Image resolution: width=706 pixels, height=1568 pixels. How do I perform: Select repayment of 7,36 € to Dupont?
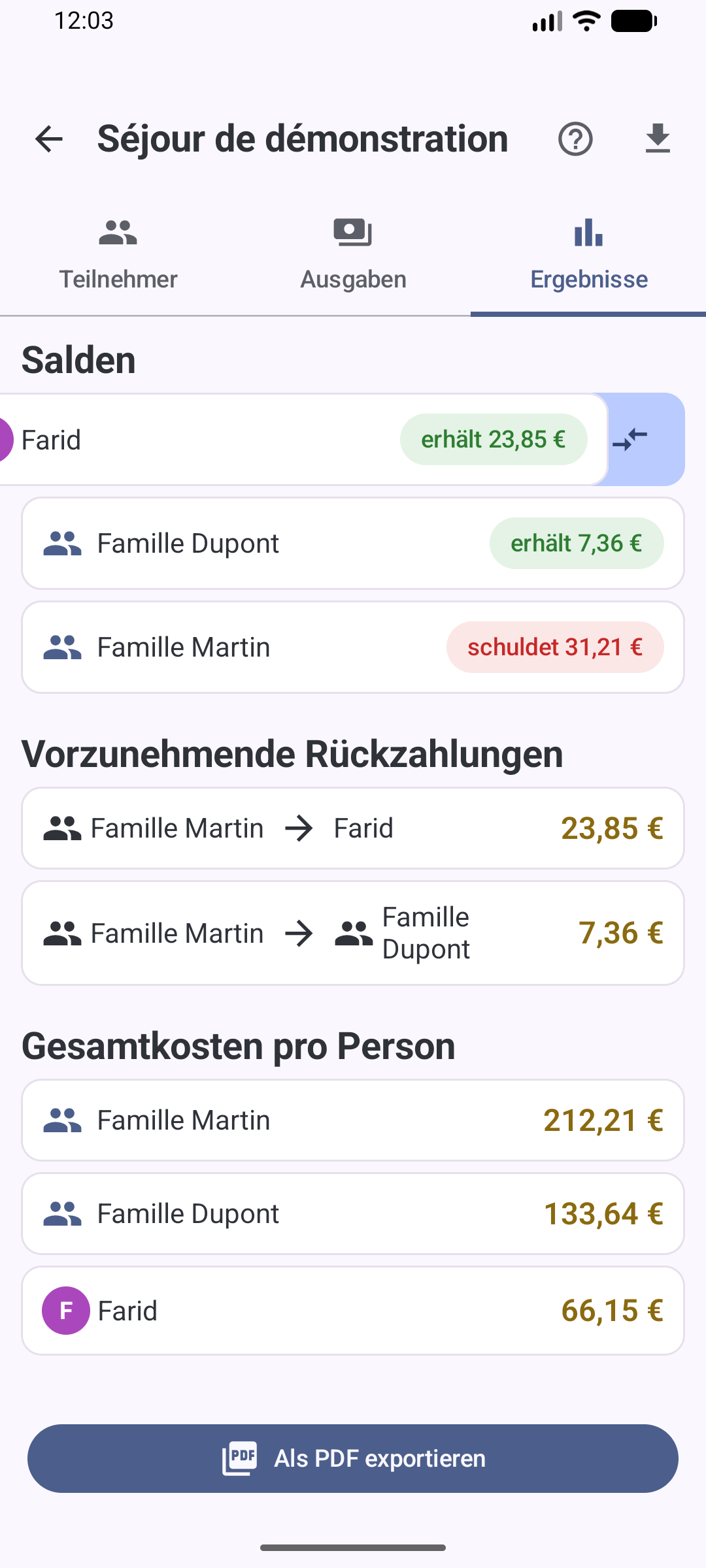[x=353, y=933]
